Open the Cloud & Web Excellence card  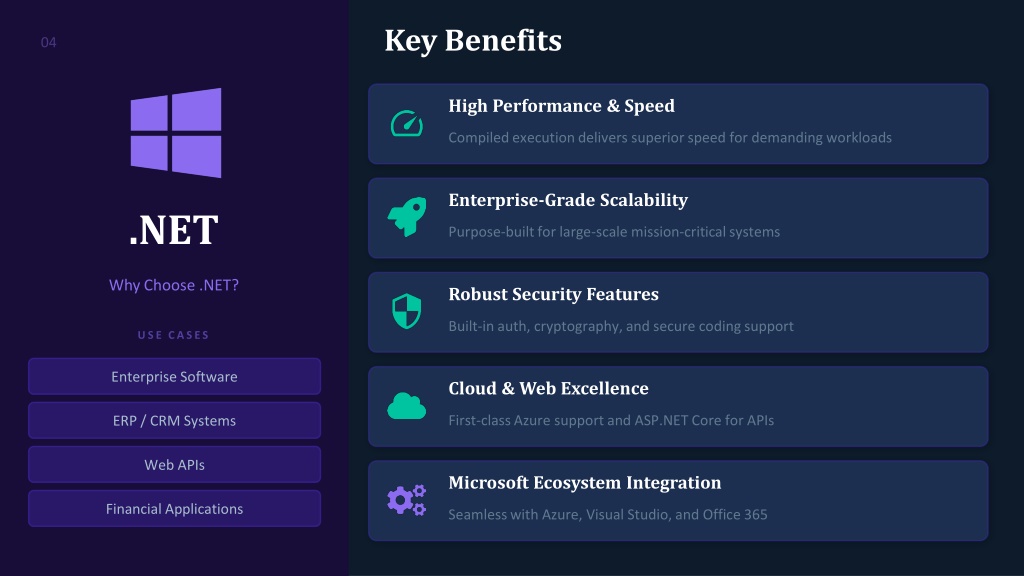(678, 406)
